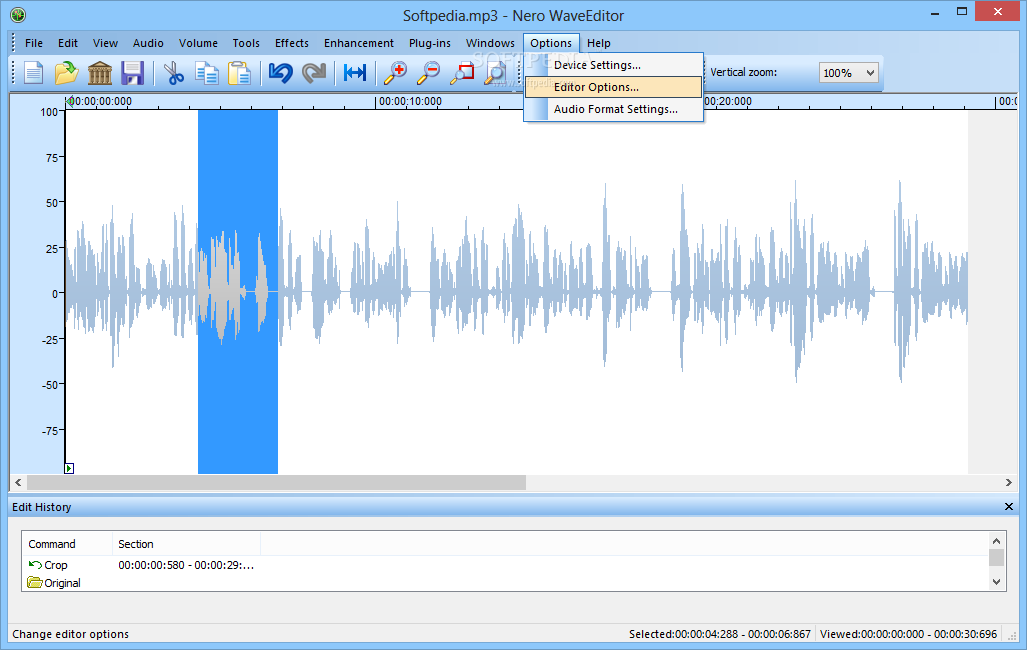The image size is (1027, 650).
Task: Click the 00:00:10:000 timeline marker
Action: (410, 102)
